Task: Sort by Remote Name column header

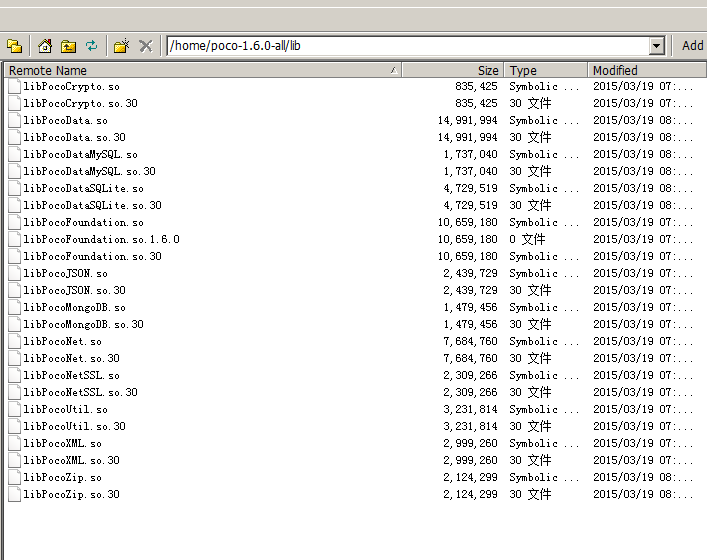Action: [x=203, y=70]
